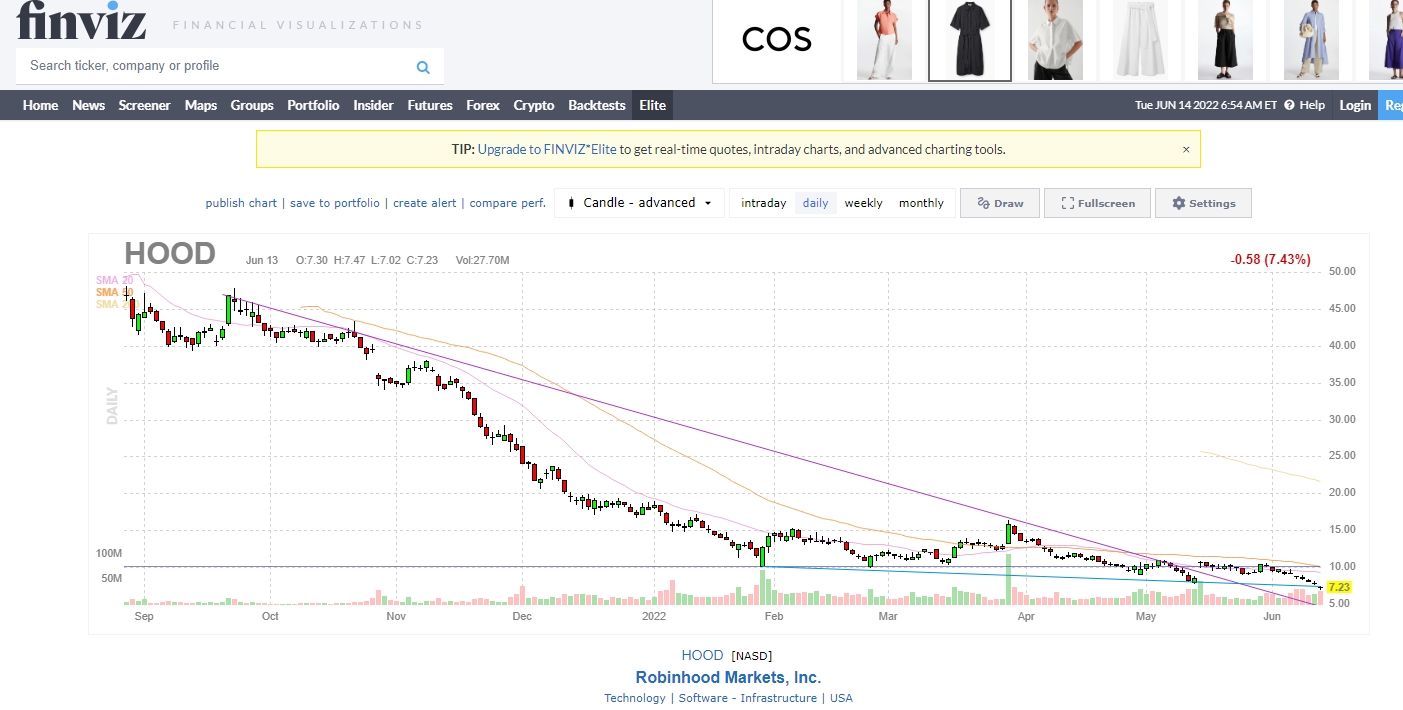Click the -0.58 (7.43%) change value
This screenshot has height=710, width=1403.
(1270, 260)
